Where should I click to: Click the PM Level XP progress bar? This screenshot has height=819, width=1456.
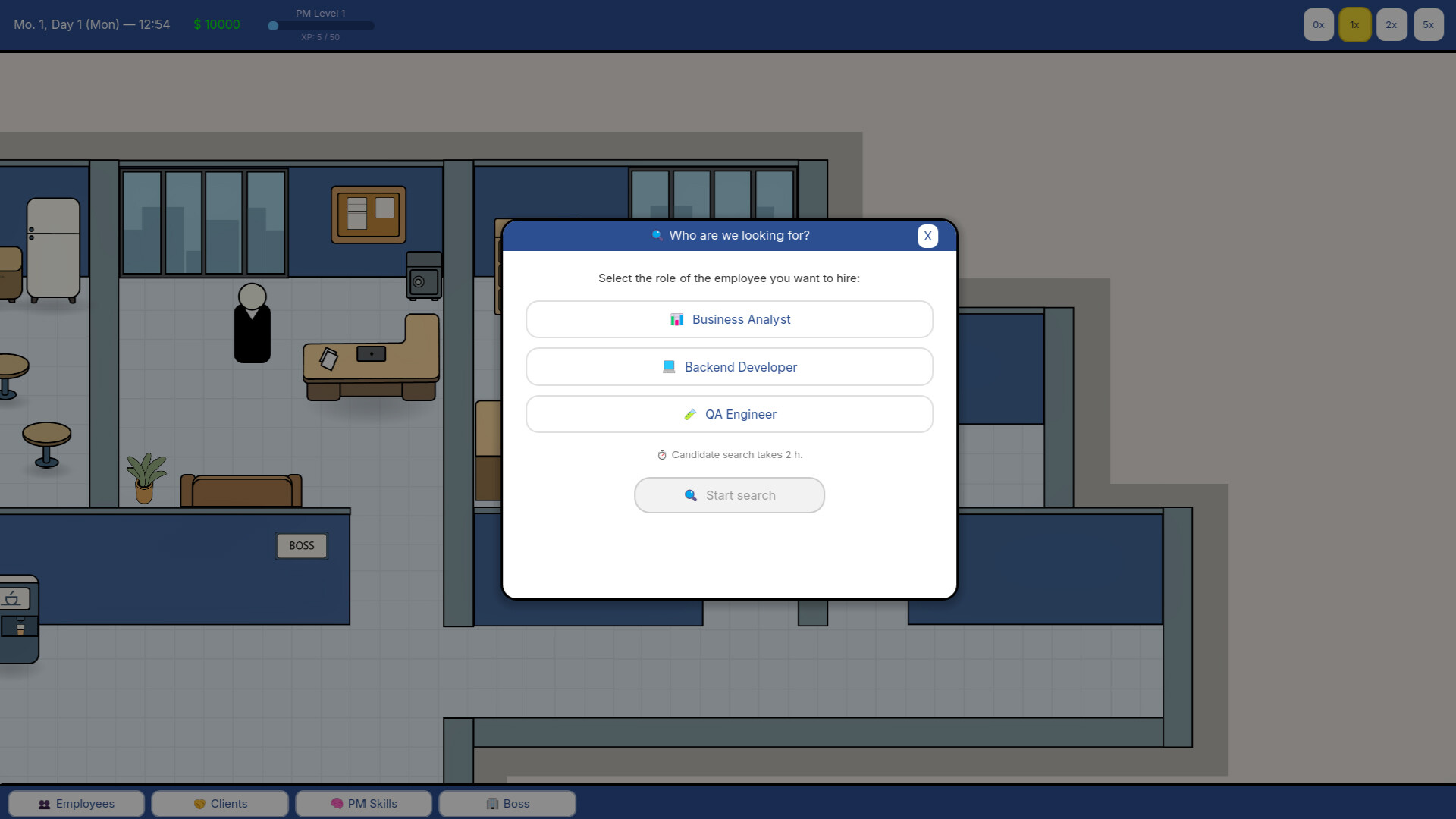[322, 25]
